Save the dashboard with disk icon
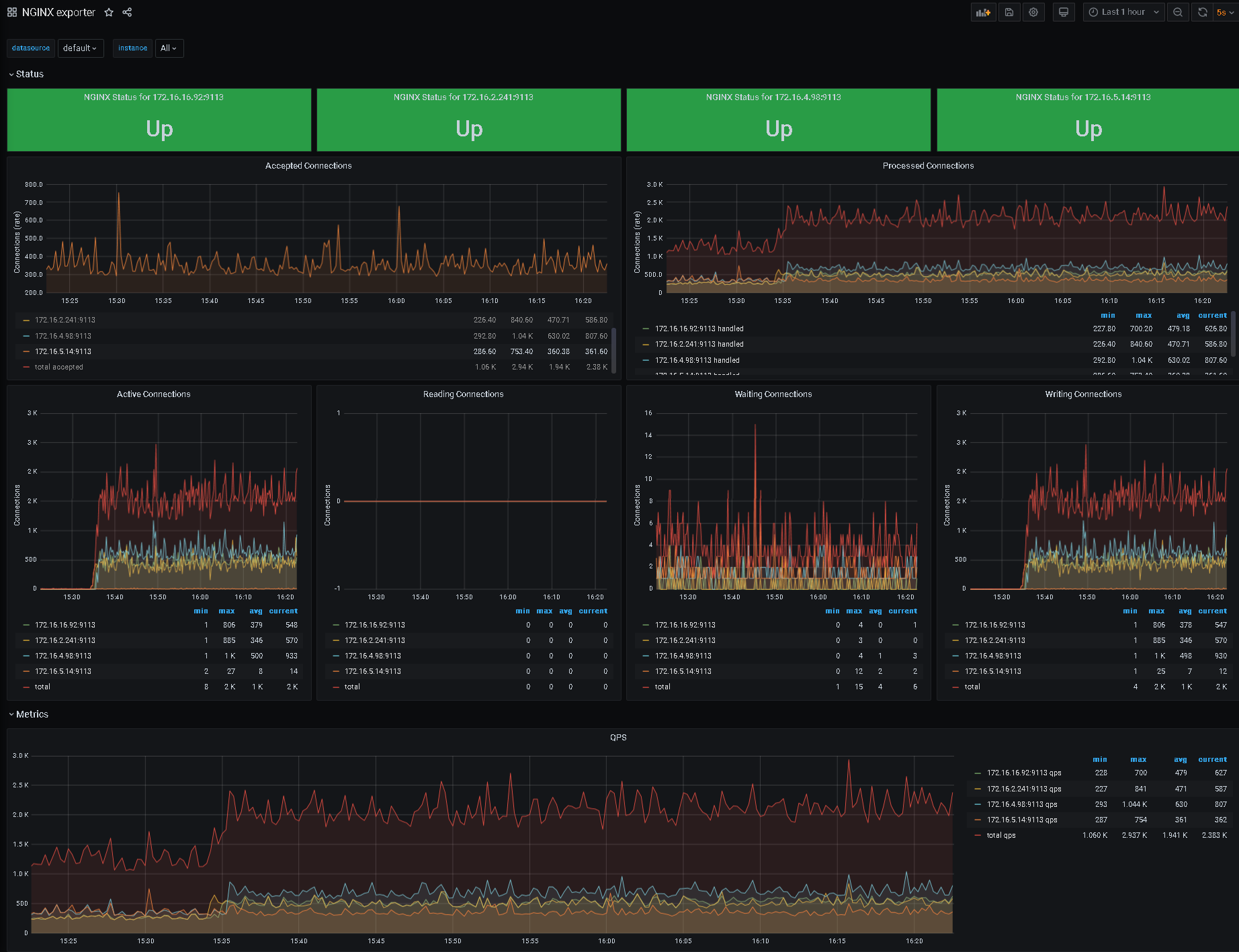 [1009, 12]
